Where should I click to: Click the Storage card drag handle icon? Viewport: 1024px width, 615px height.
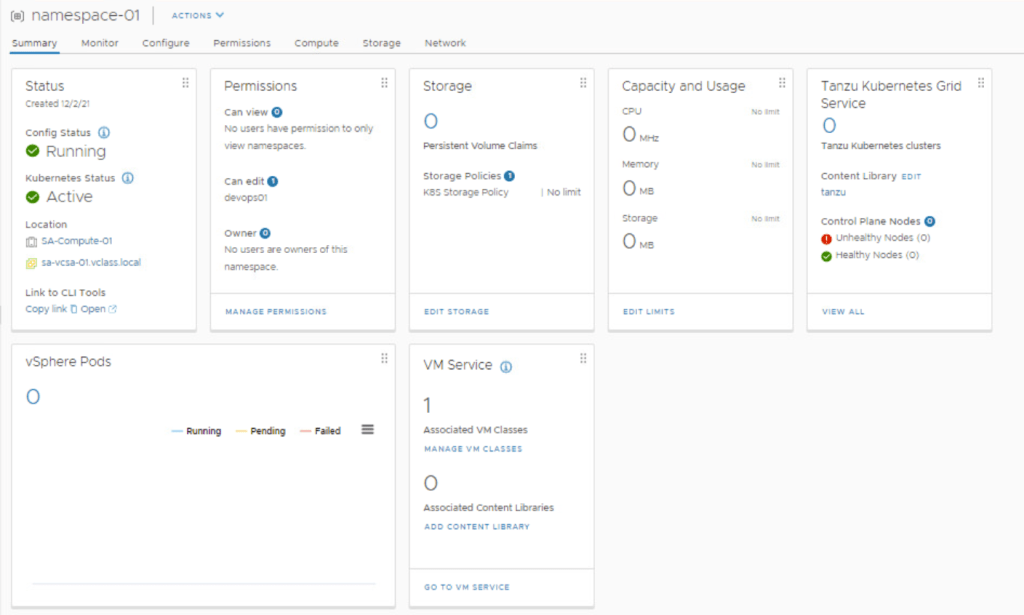(x=583, y=83)
